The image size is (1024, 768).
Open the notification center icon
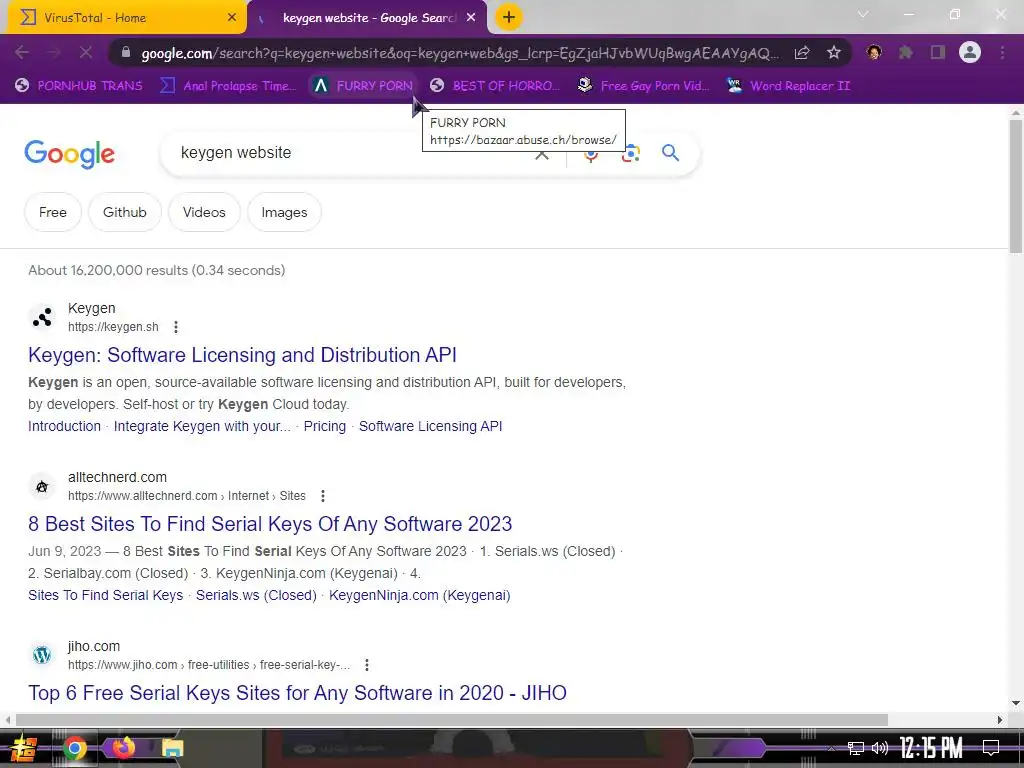pos(991,748)
